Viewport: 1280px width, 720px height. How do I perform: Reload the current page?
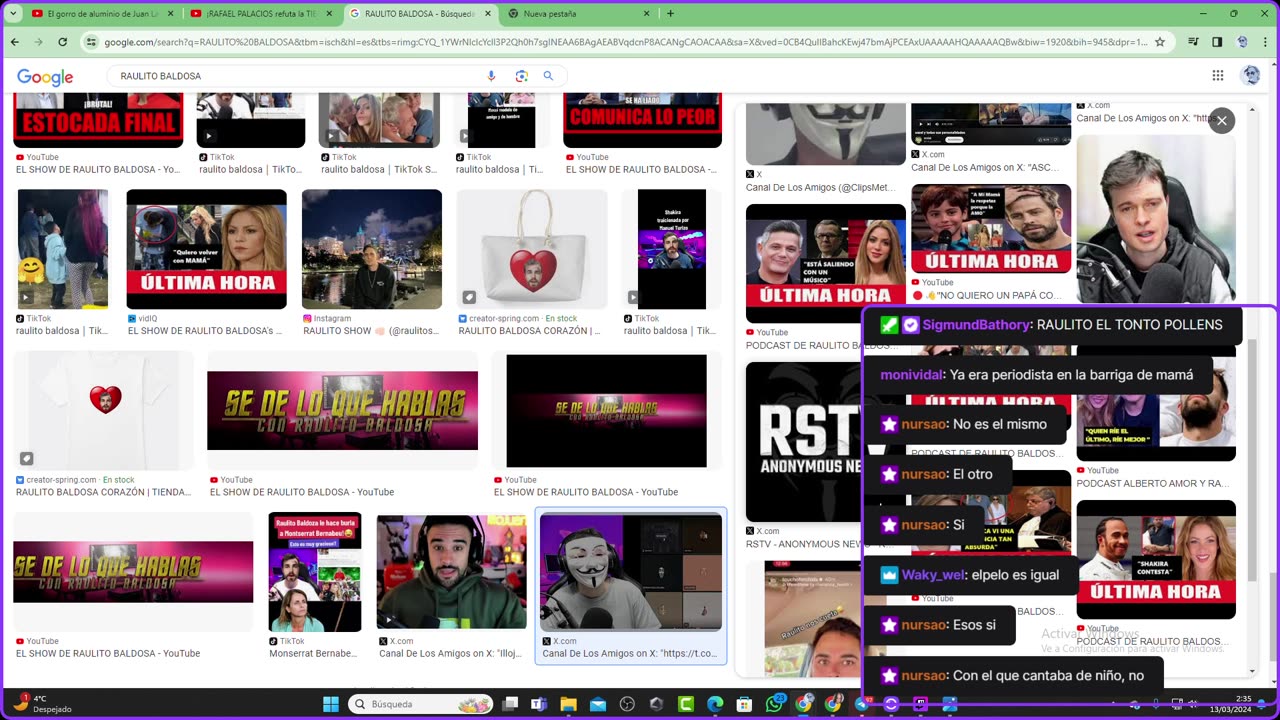(x=62, y=42)
